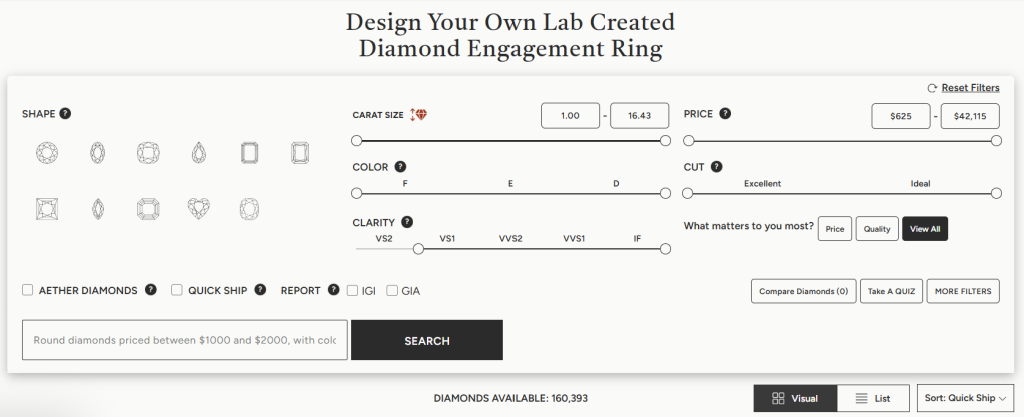Switch to List view
1024x417 pixels.
click(873, 398)
